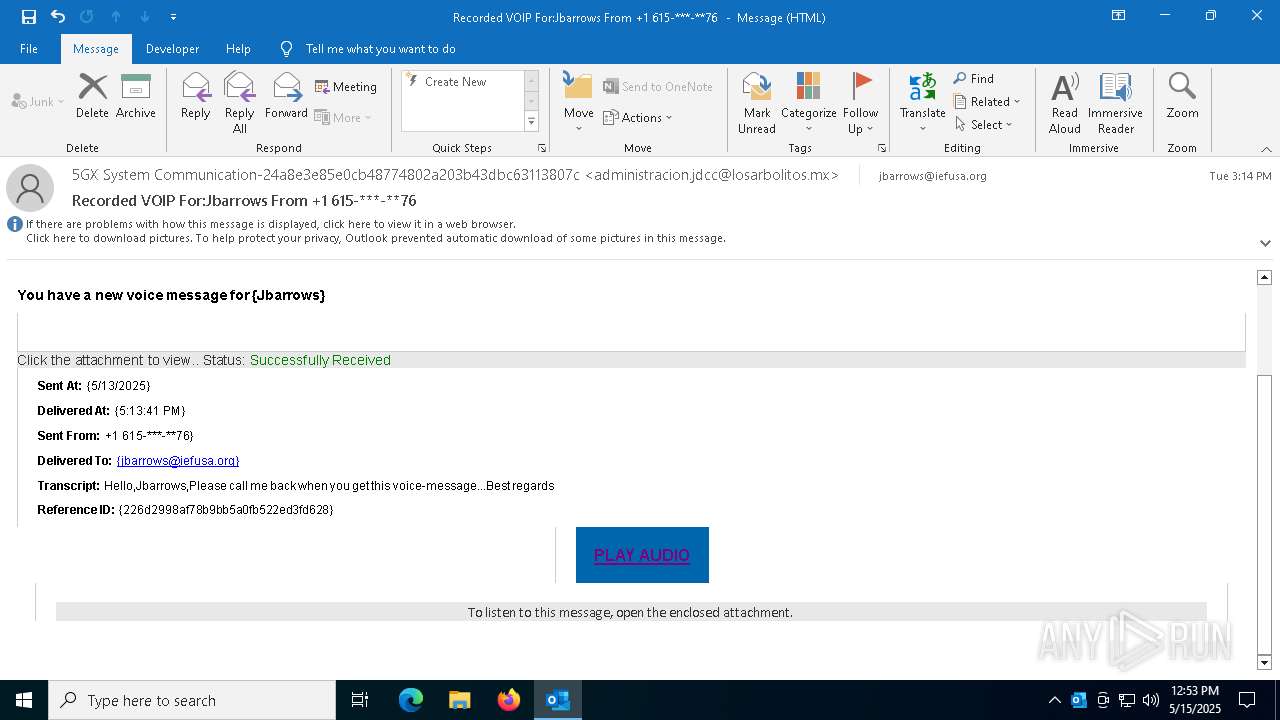Mark the message as Unread
Screen dimensions: 1280x720
pyautogui.click(x=757, y=103)
